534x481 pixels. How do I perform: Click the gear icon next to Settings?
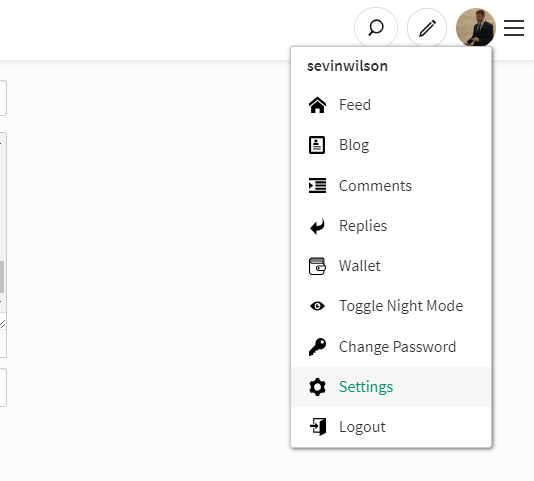click(317, 387)
